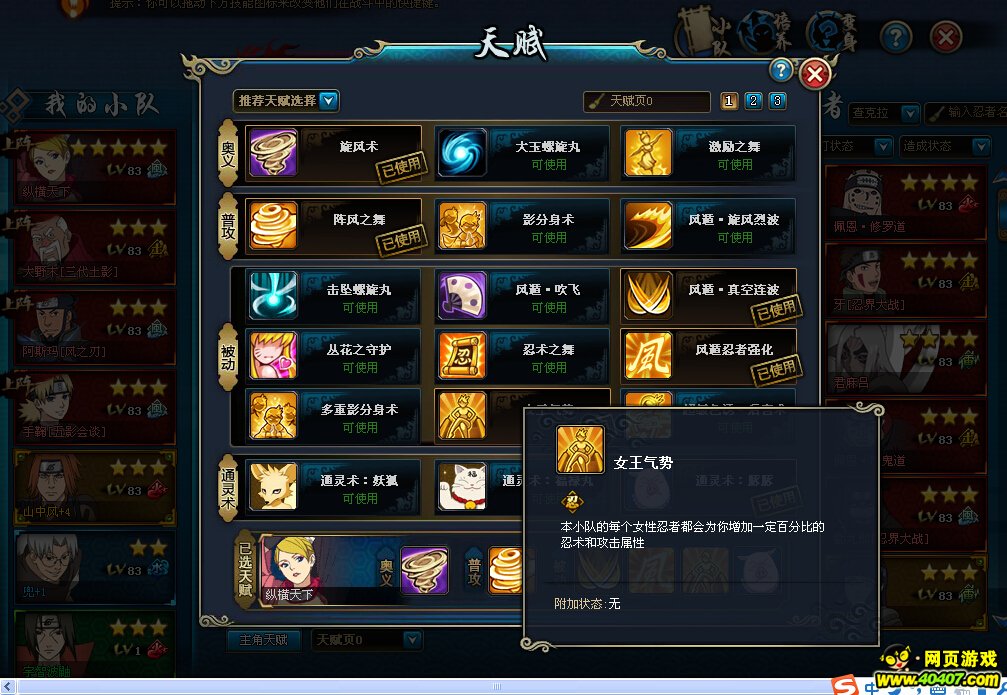Click the 天赋页0 name field with brush
Screen dimensions: 1007x695
click(x=647, y=101)
